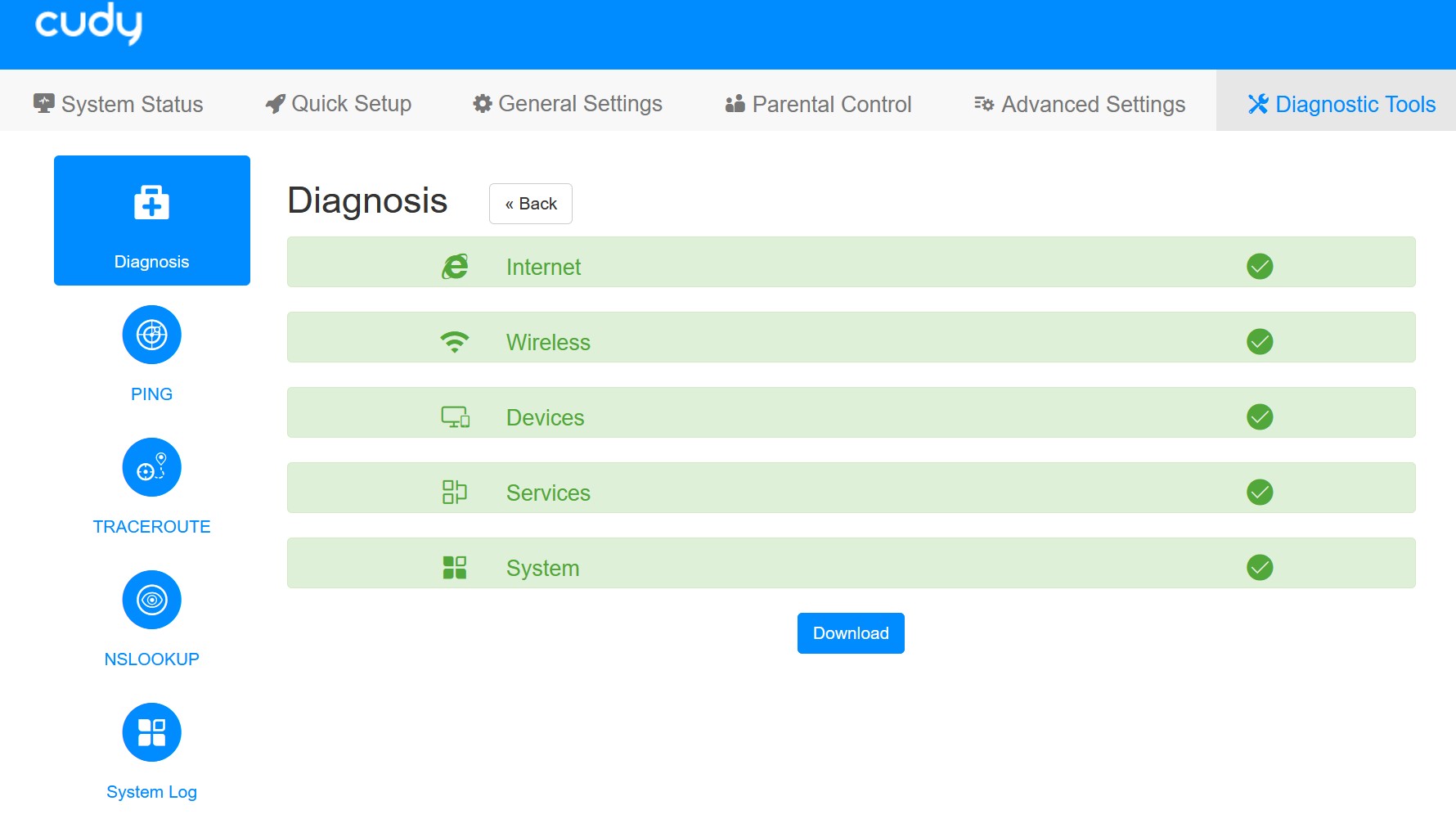The image size is (1456, 828).
Task: Select the Diagnosis medkit icon
Action: pos(151,203)
